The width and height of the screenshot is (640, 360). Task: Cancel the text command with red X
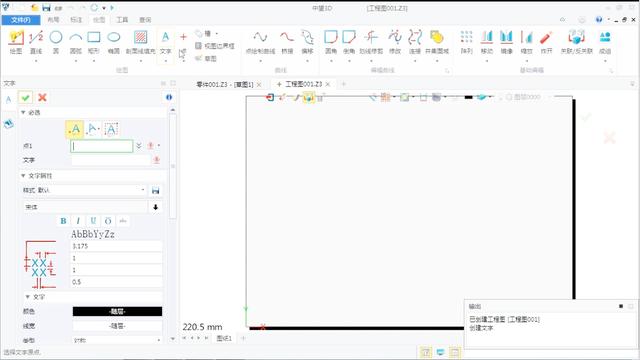coord(42,97)
